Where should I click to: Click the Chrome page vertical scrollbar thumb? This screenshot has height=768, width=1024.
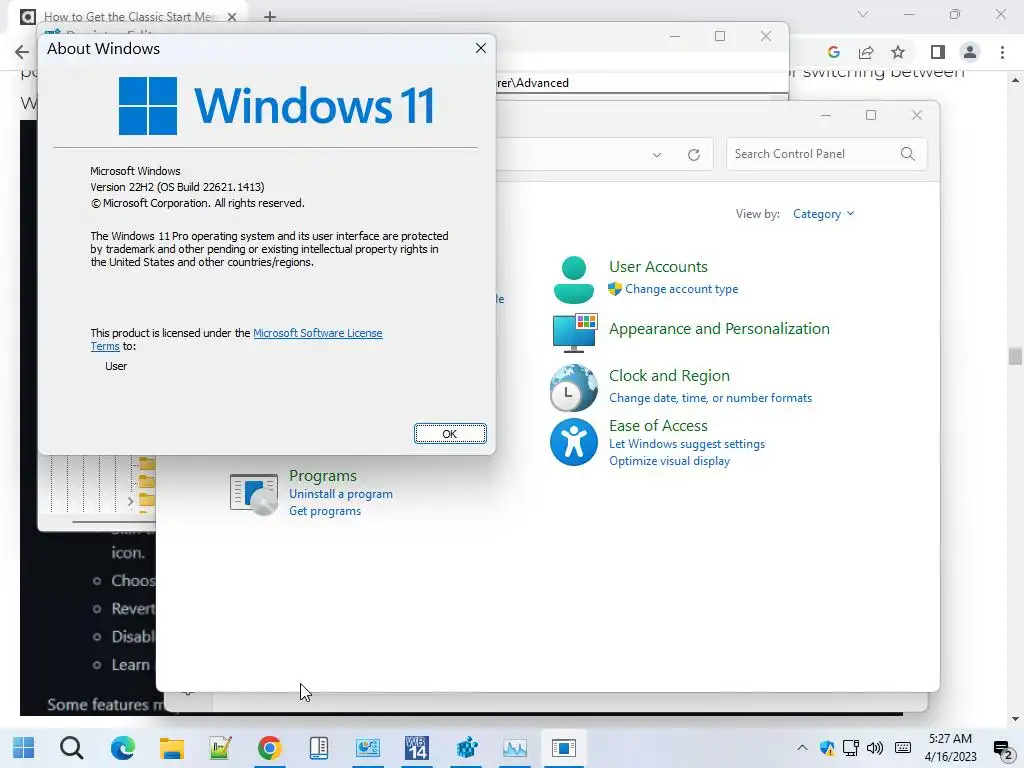tap(1015, 356)
